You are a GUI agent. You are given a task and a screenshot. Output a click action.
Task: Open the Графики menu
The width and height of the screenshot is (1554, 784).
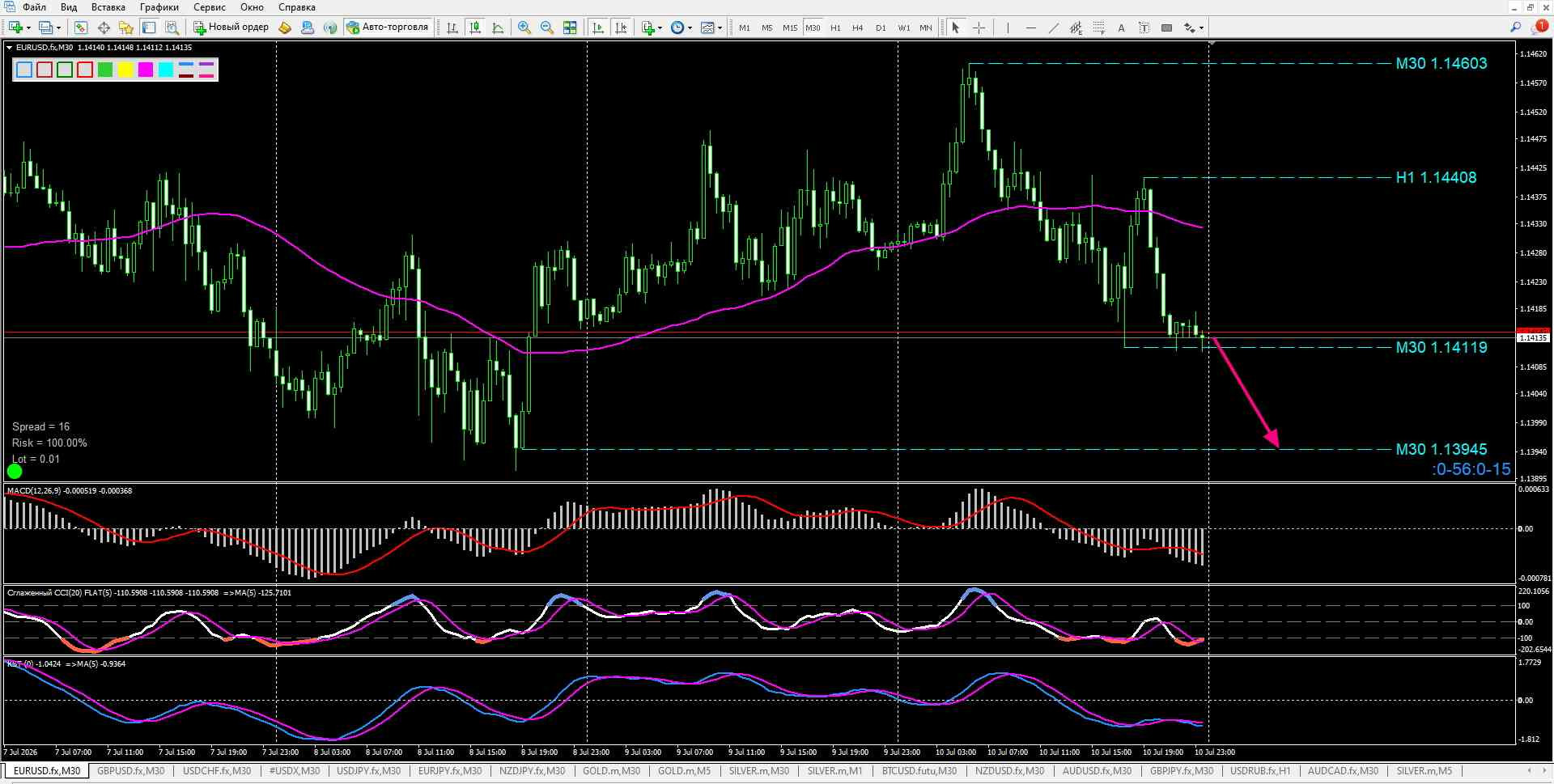pyautogui.click(x=159, y=7)
